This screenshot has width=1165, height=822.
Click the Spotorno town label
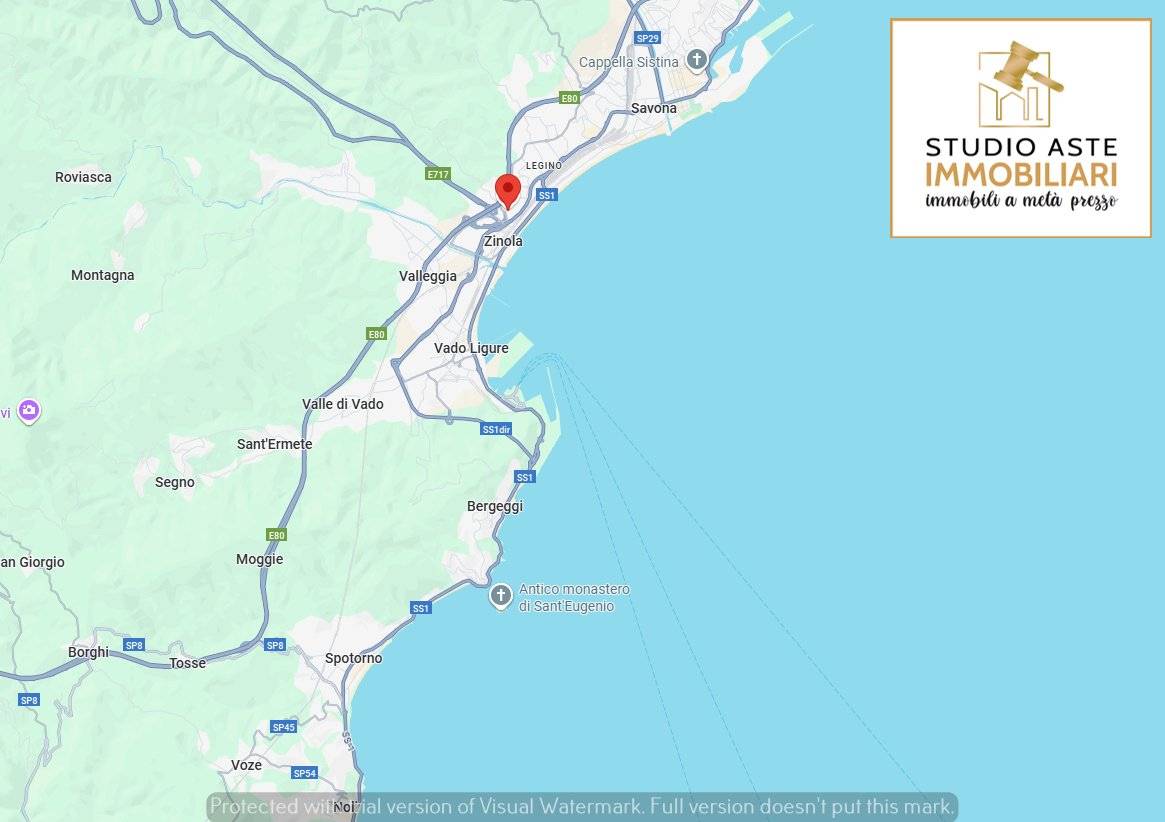point(354,658)
